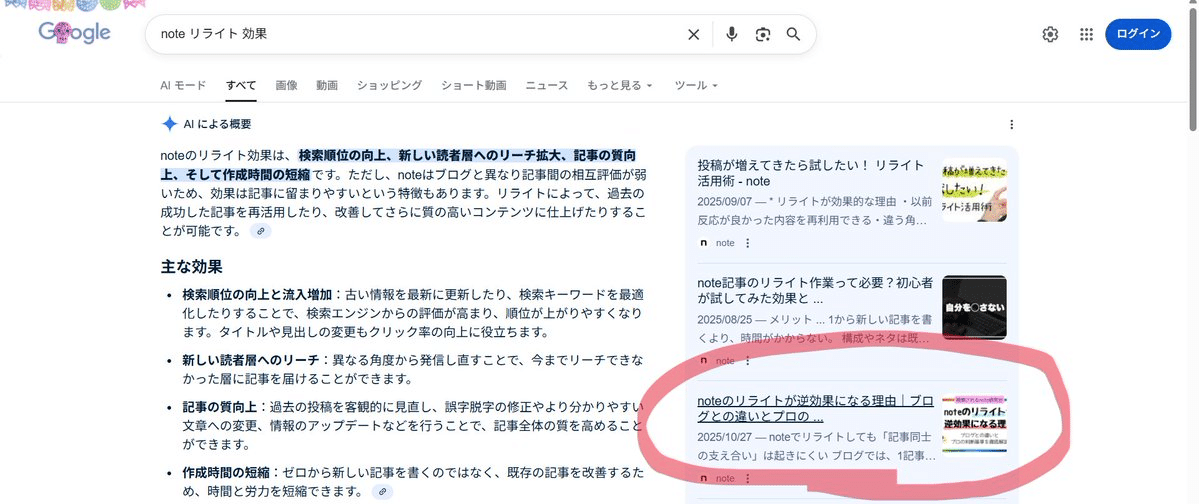Image resolution: width=1199 pixels, height=504 pixels.
Task: Expand the ツール dropdown
Action: (696, 86)
